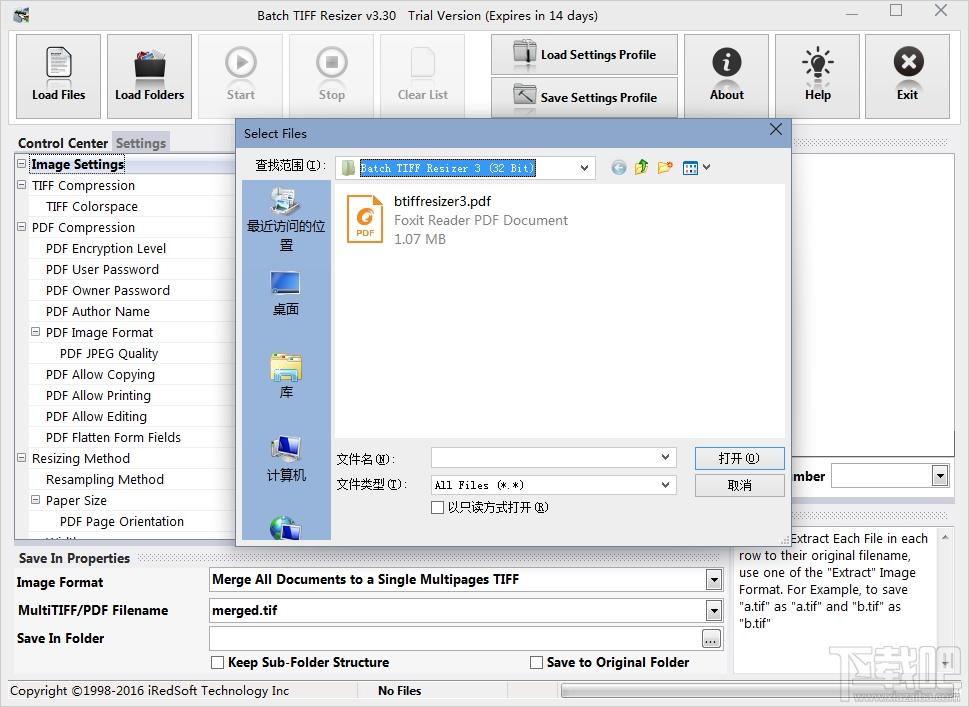This screenshot has height=707, width=969.
Task: Expand the file type All Files dropdown
Action: click(x=665, y=485)
